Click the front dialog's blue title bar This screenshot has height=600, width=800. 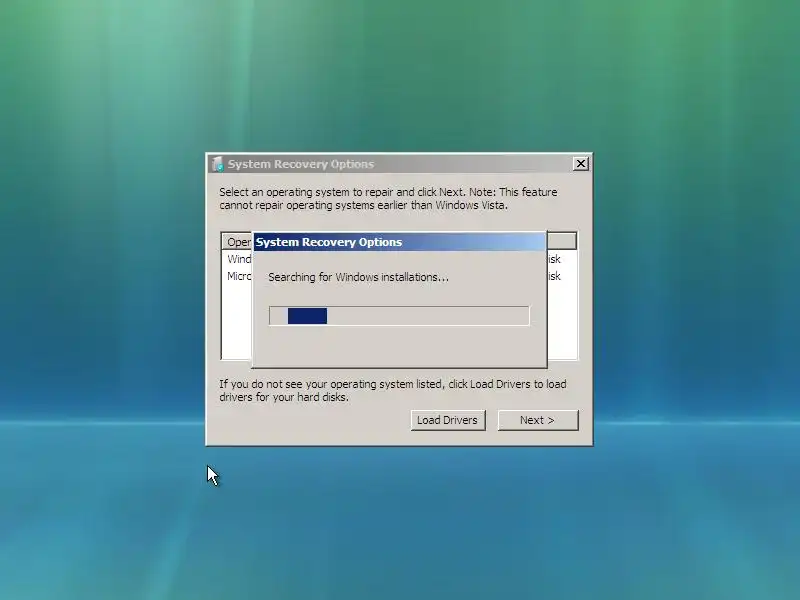pos(399,242)
